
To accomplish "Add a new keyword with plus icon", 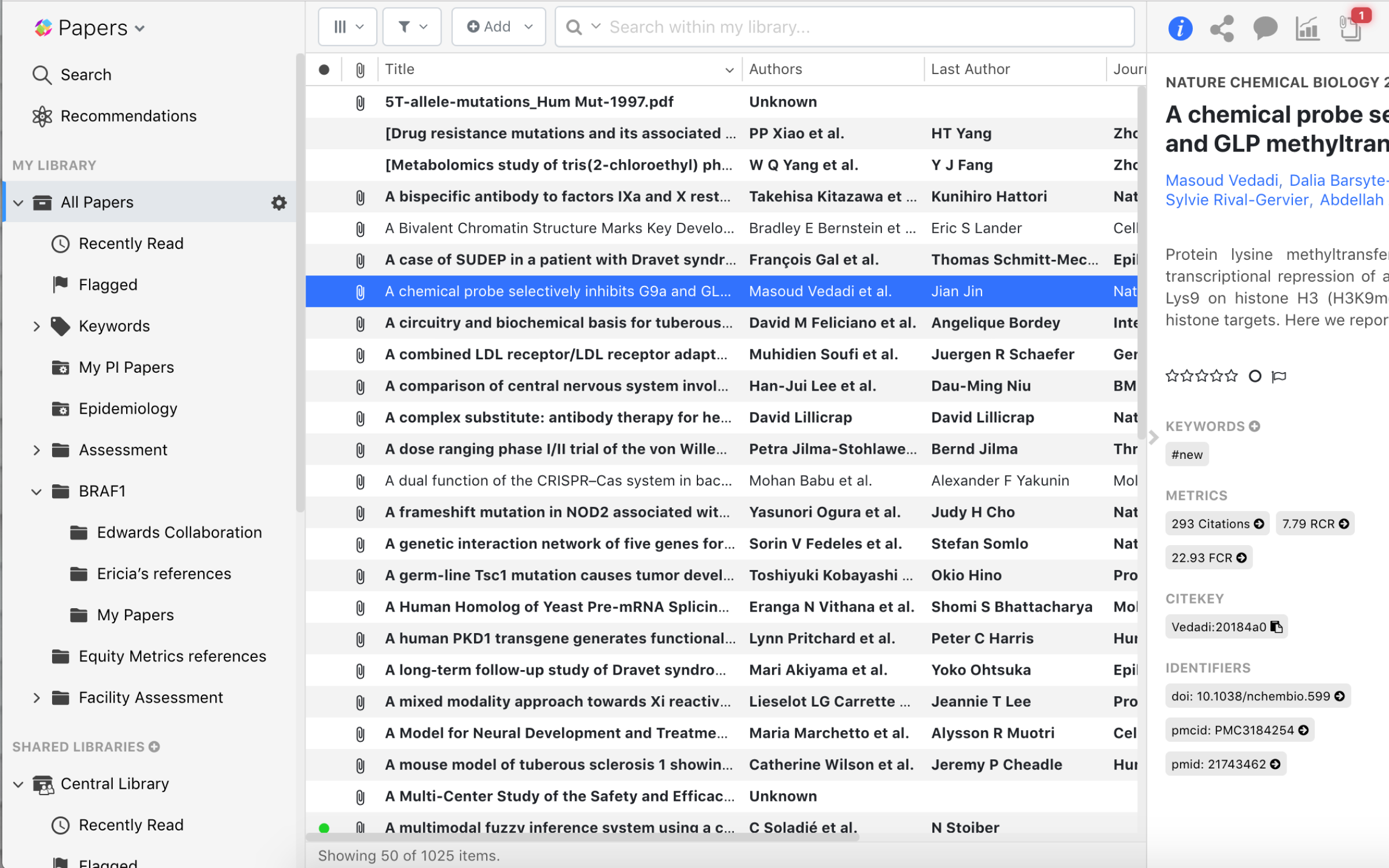I will [x=1255, y=426].
